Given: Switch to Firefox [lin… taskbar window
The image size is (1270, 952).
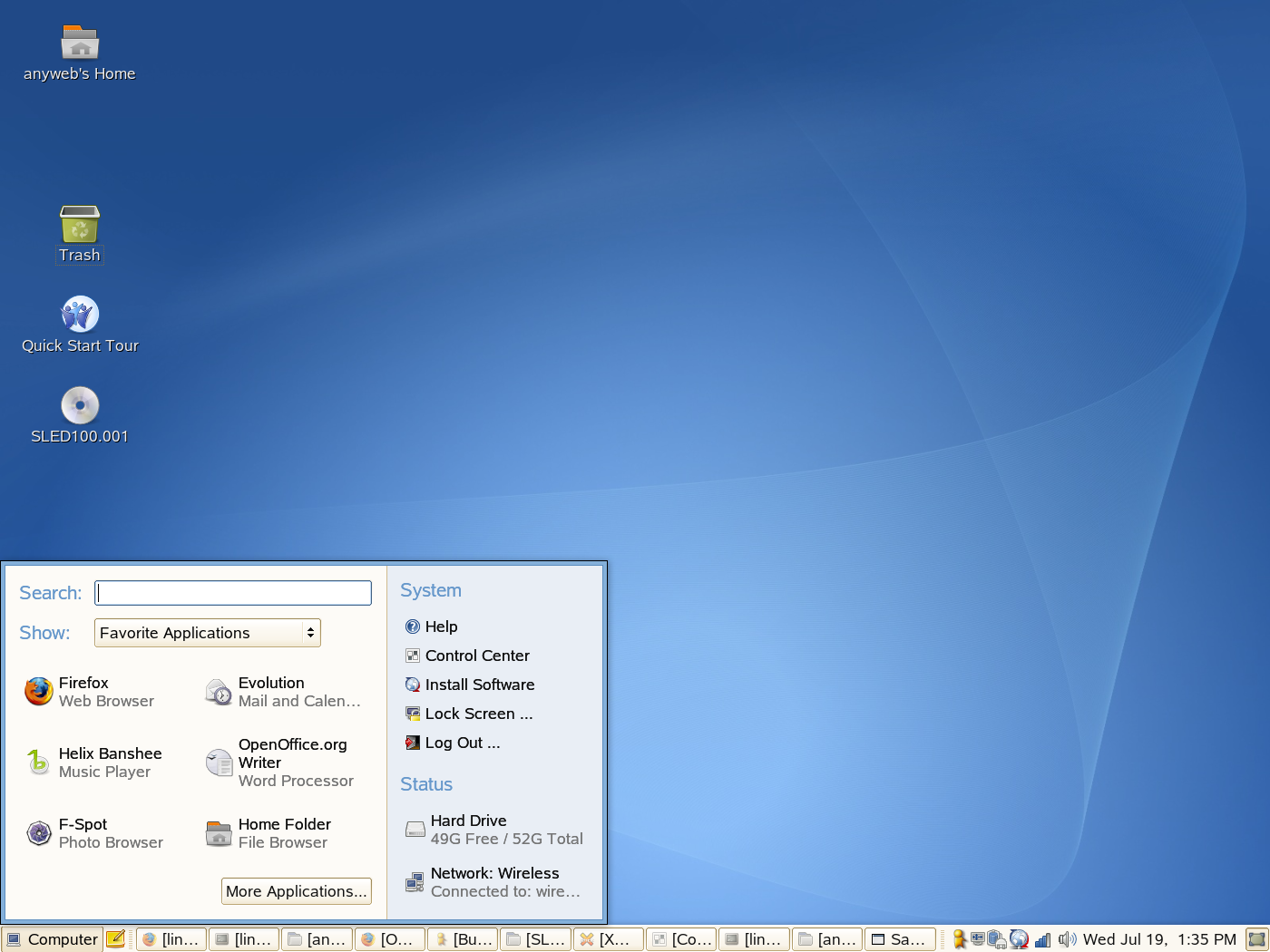Looking at the screenshot, I should [x=171, y=939].
